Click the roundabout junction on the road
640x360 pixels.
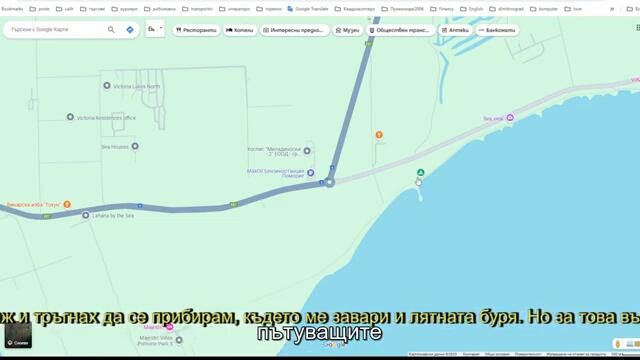(330, 182)
